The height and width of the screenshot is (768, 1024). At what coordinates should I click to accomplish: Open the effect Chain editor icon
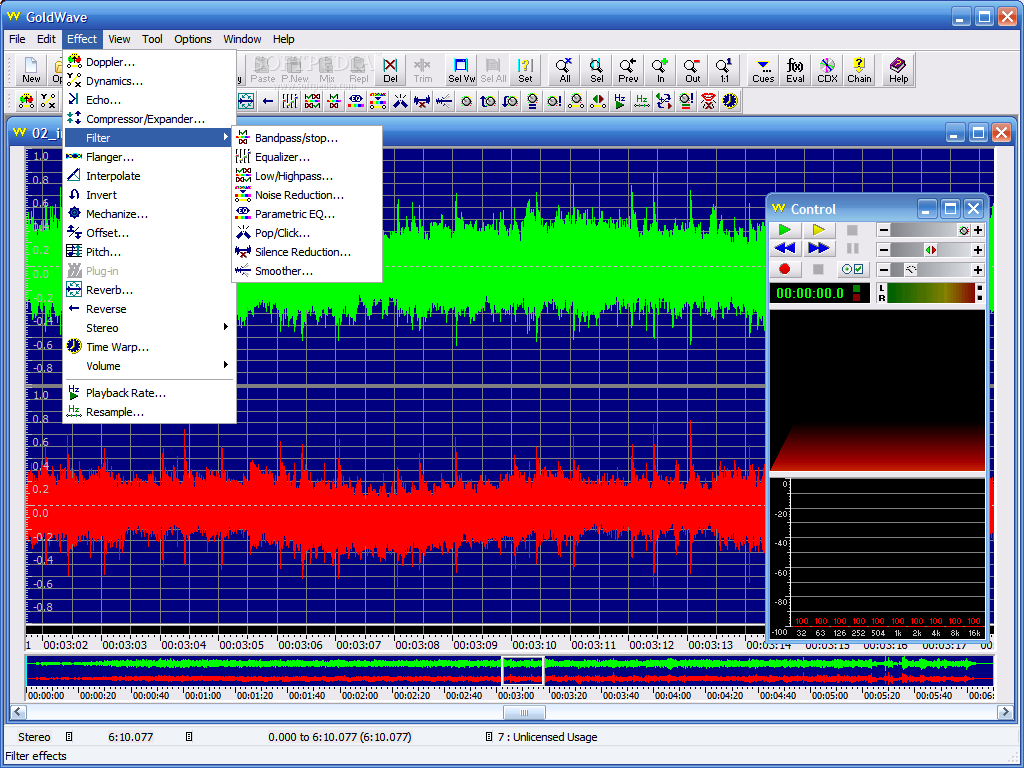[x=859, y=70]
